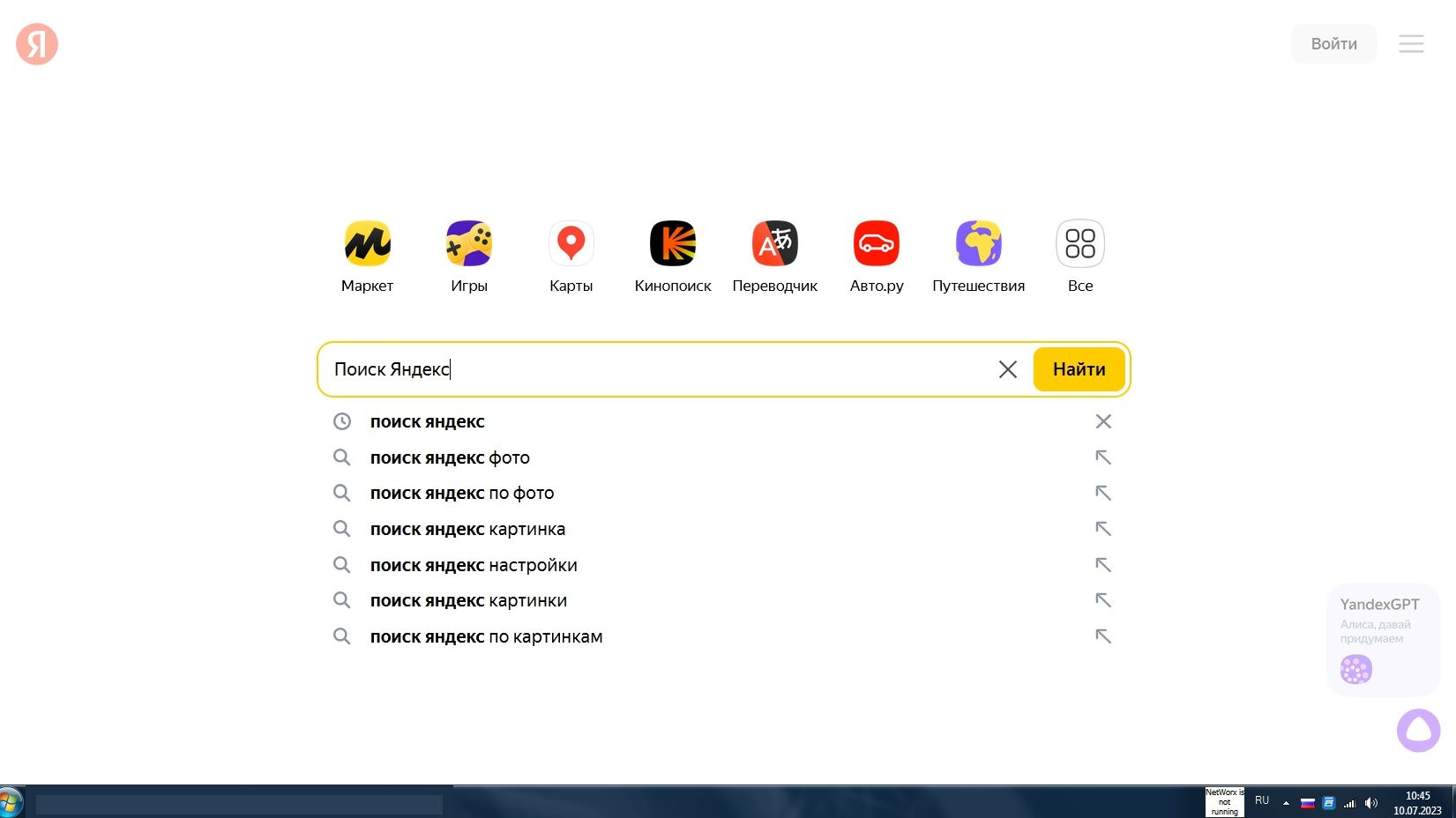Open the YandexGPT promo card

coord(1383,640)
